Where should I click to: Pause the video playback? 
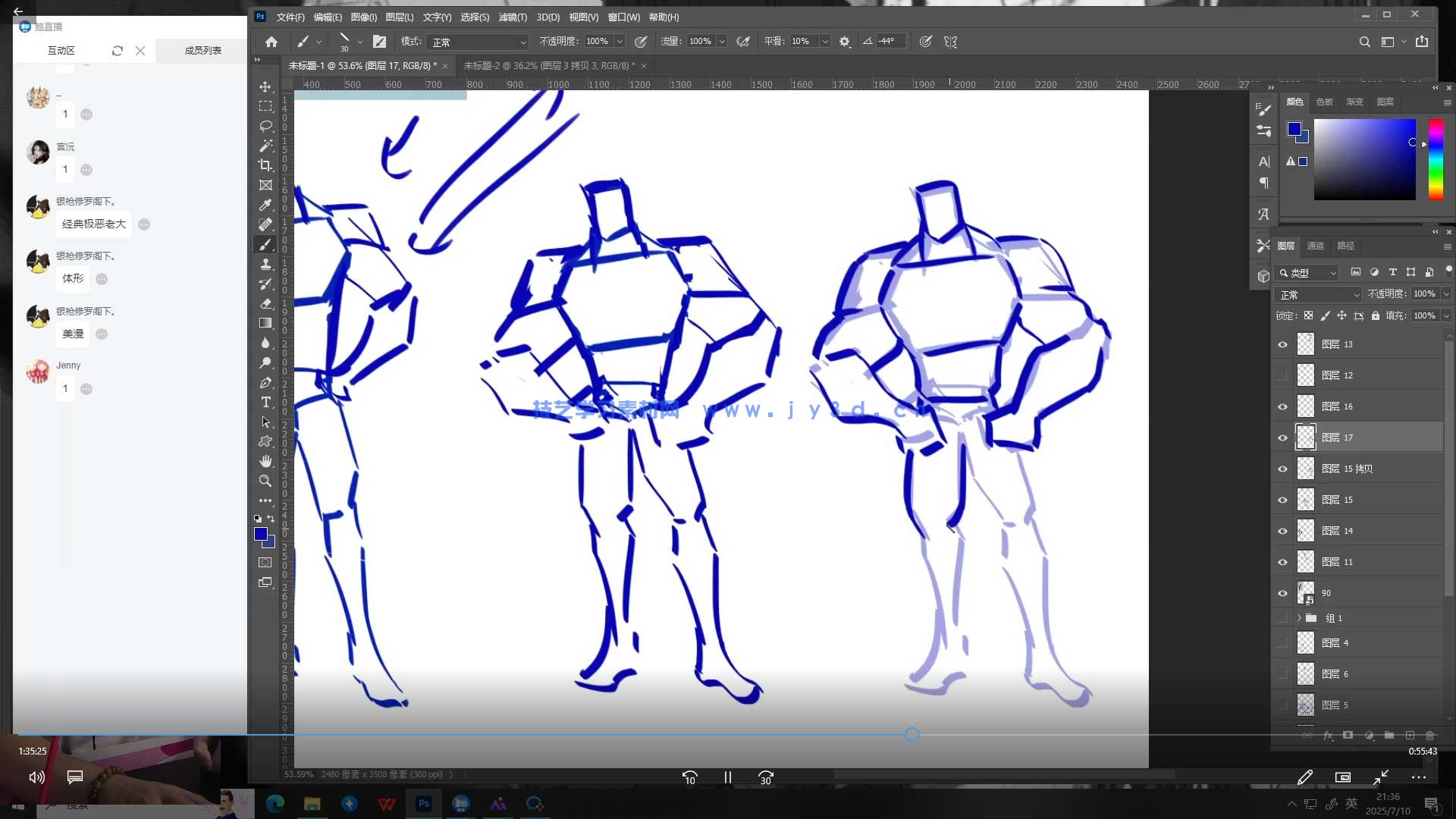(x=728, y=777)
